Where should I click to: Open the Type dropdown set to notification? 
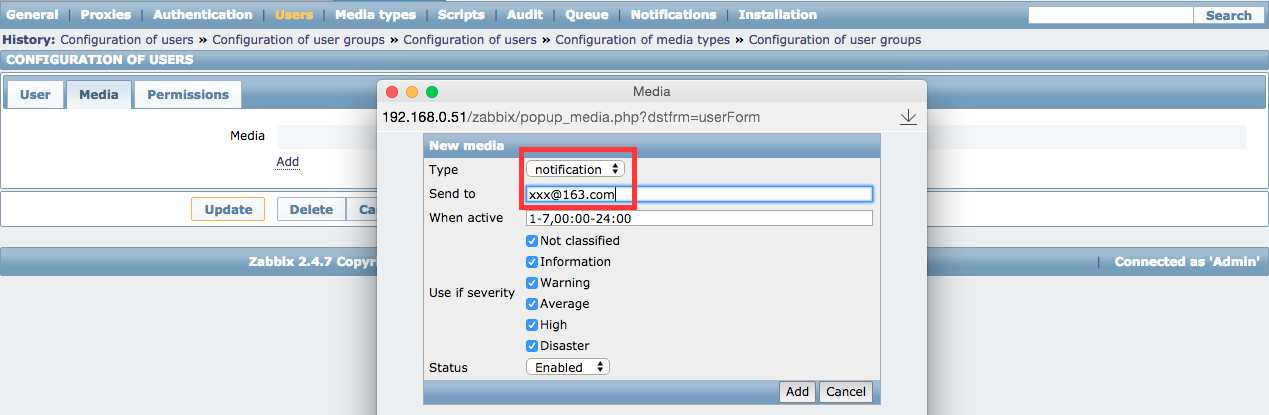(x=575, y=169)
